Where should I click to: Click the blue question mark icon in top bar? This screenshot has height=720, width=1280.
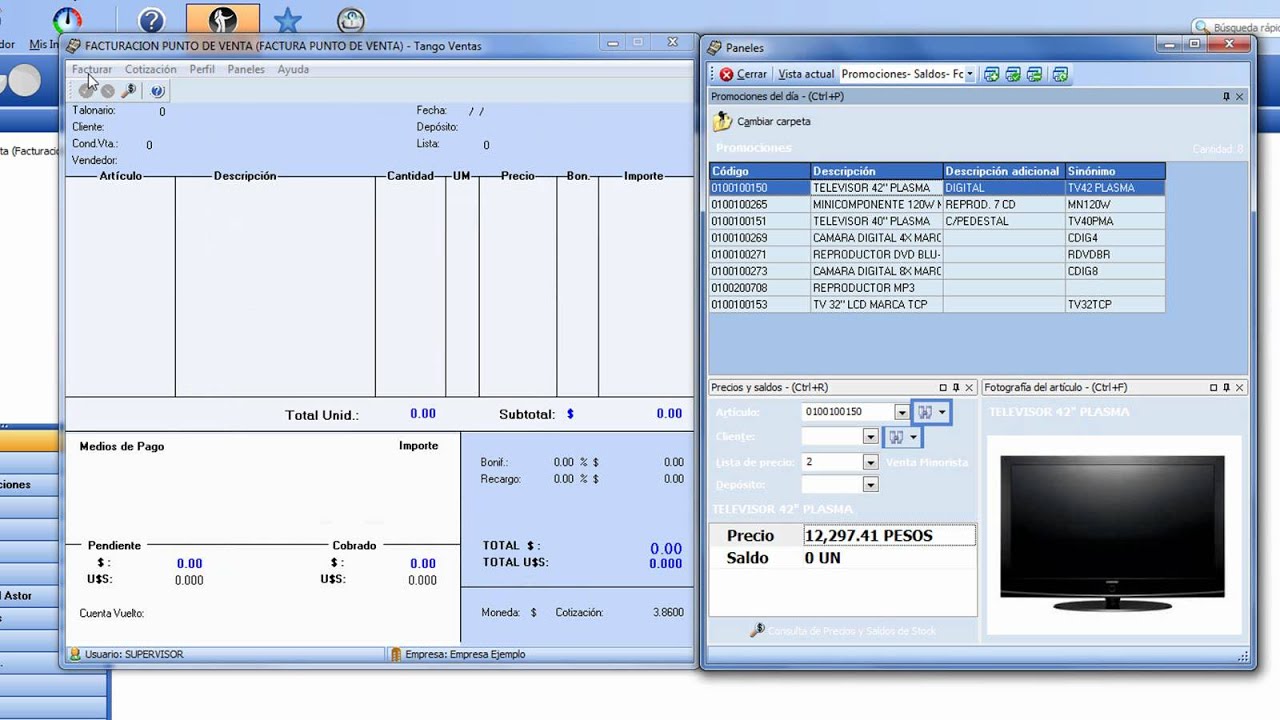pos(151,20)
